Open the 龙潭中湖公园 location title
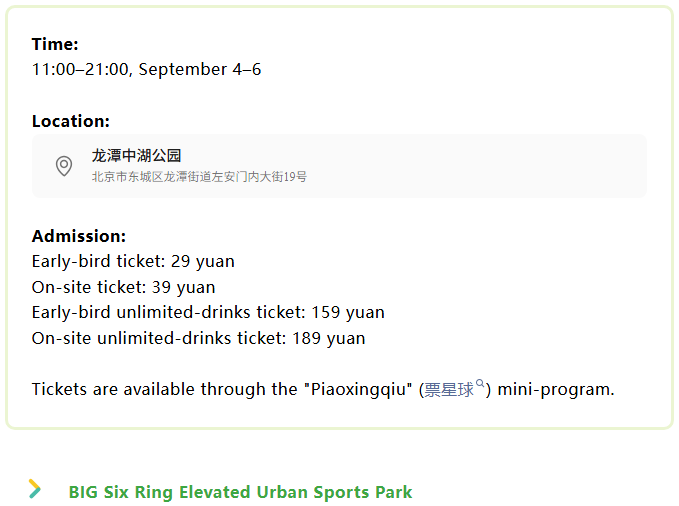The image size is (679, 506). [136, 156]
